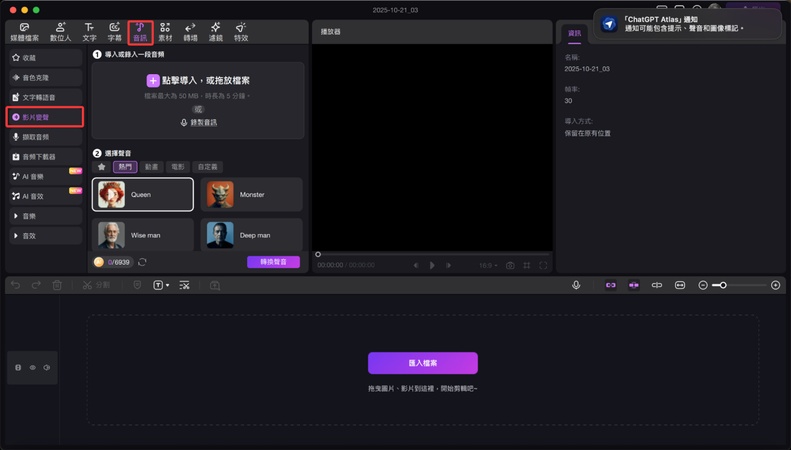Delete the selected clip with the trash icon
The height and width of the screenshot is (450, 791).
tap(57, 285)
